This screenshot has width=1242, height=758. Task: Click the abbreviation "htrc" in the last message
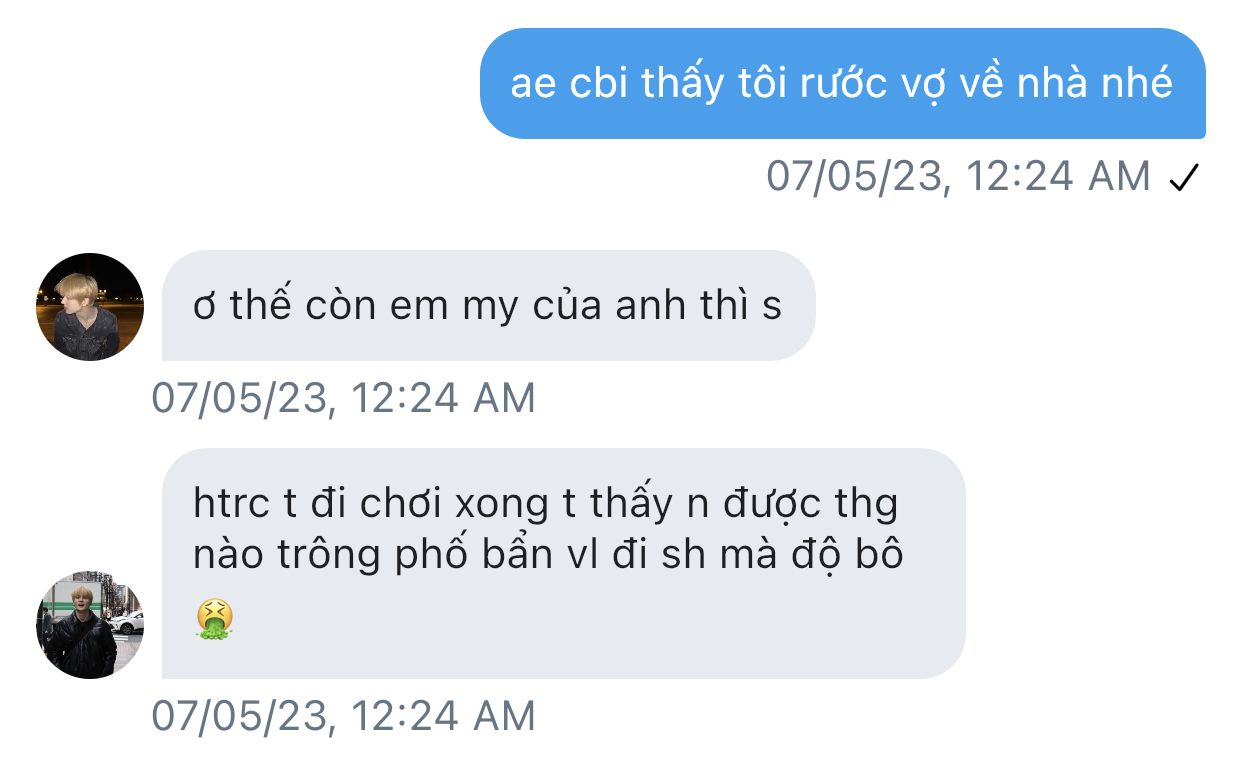pyautogui.click(x=232, y=505)
